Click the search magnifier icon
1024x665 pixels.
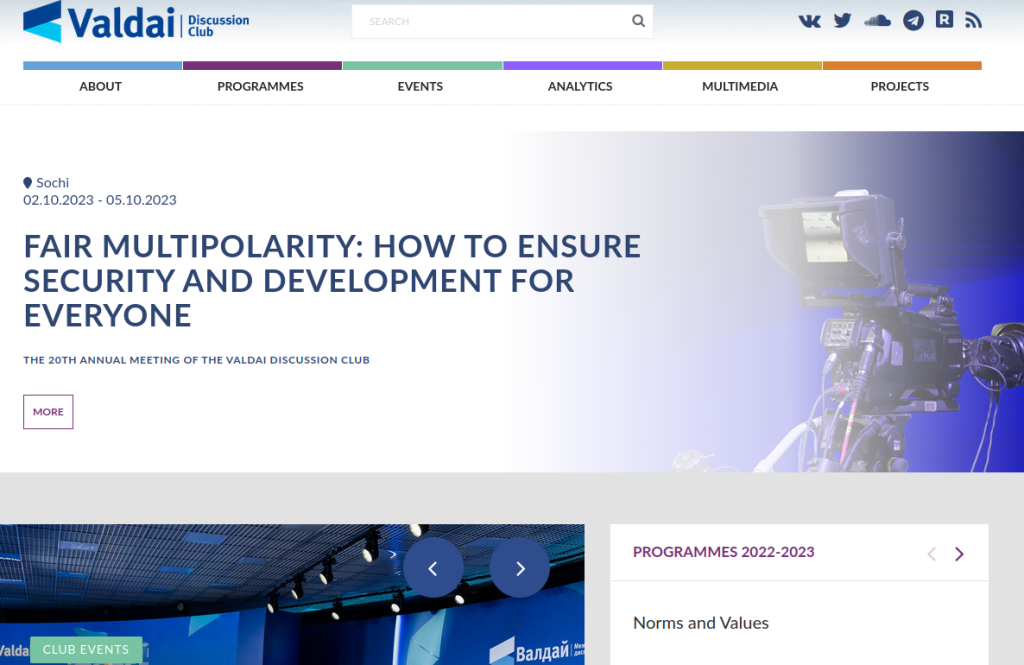pyautogui.click(x=638, y=21)
